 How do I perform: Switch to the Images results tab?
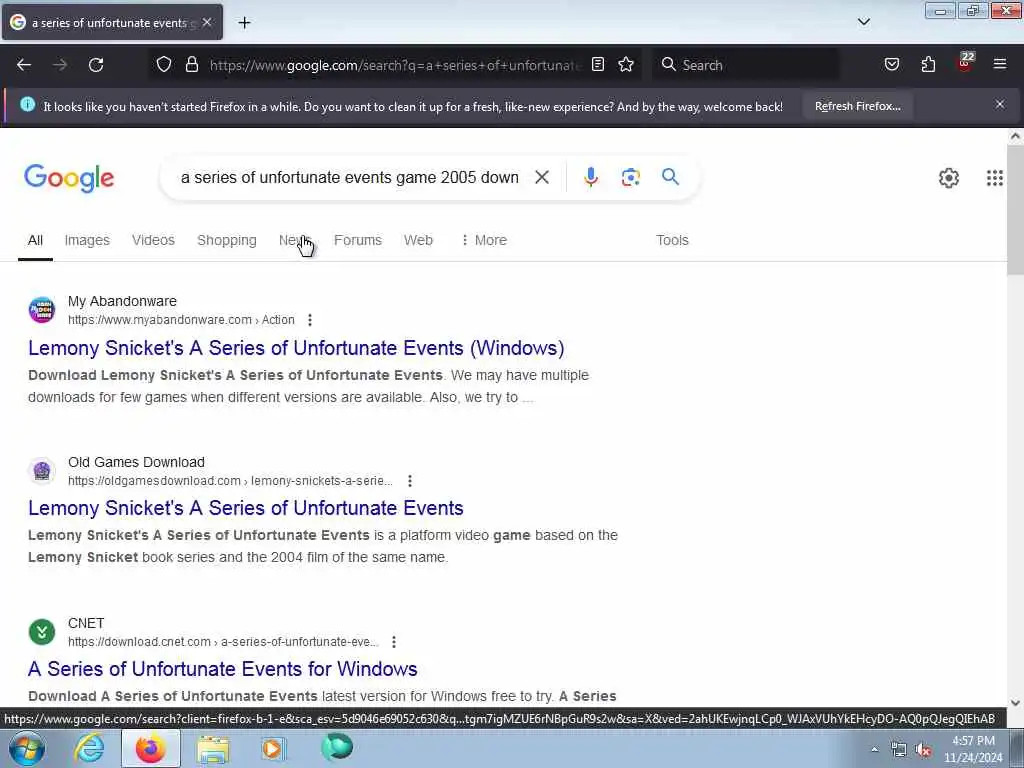pyautogui.click(x=87, y=240)
